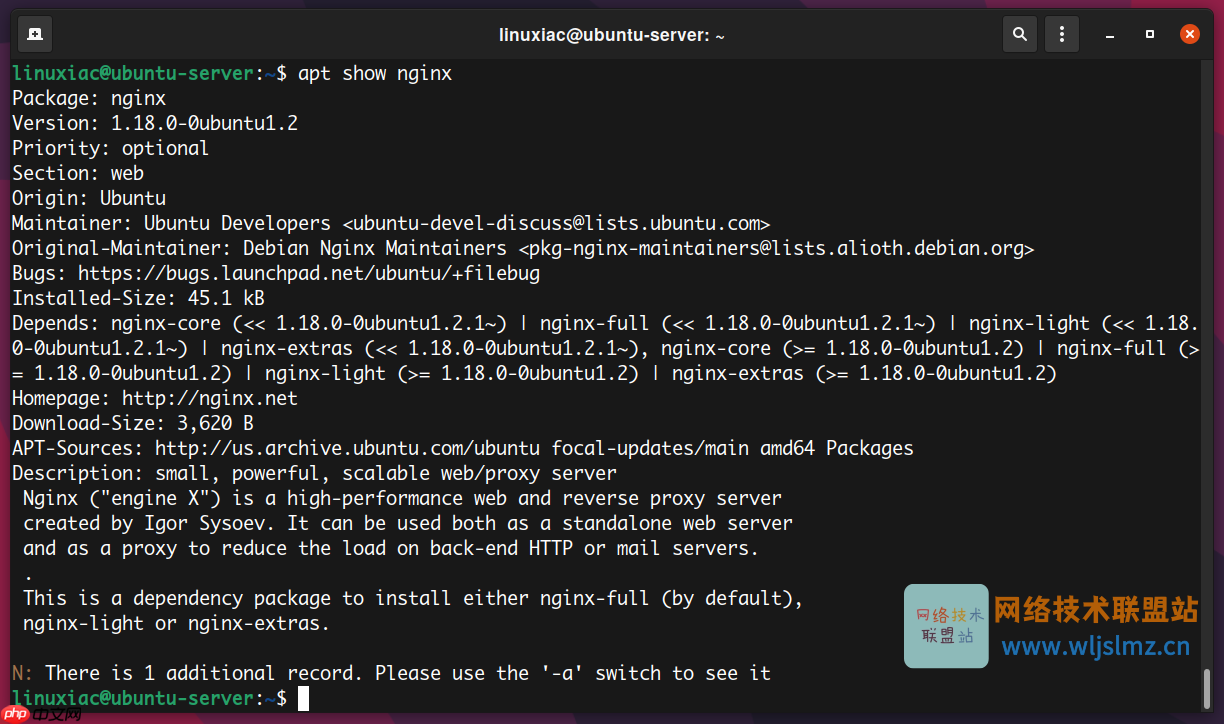Click the terminal scrollbar thumb

click(1207, 687)
